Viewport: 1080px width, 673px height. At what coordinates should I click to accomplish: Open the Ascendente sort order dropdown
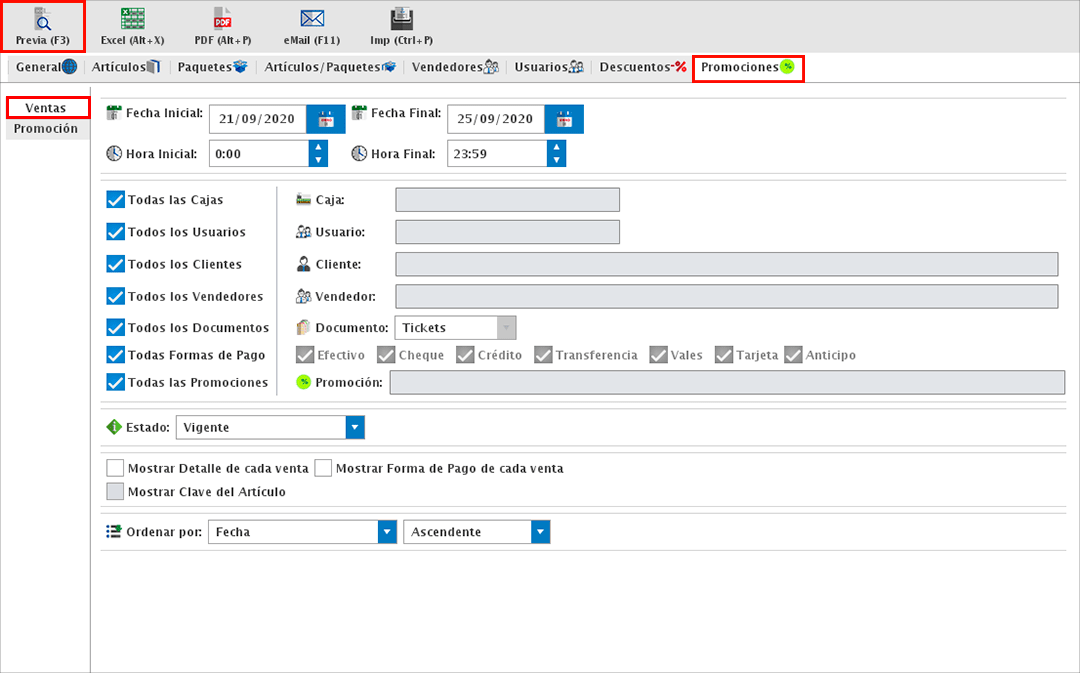(x=540, y=532)
